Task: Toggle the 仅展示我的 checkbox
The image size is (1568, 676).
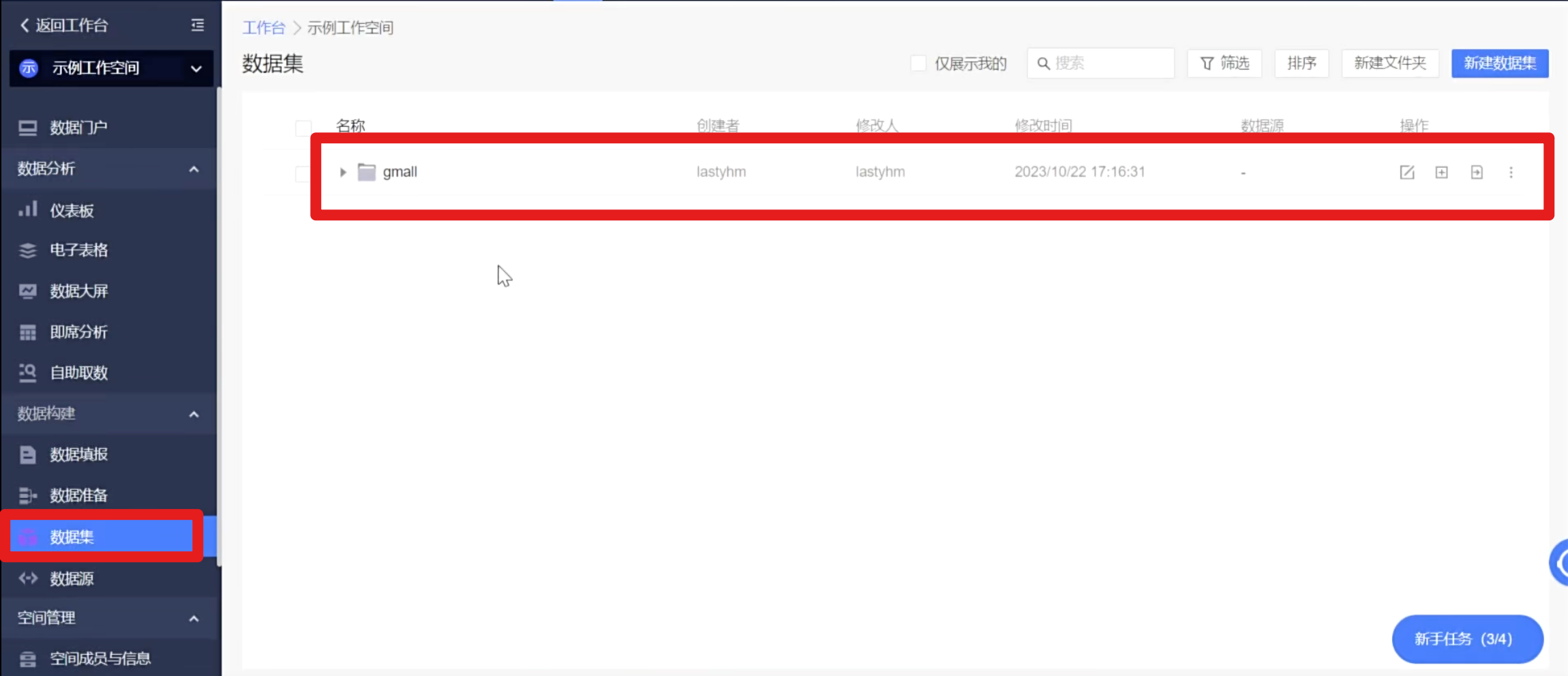Action: pyautogui.click(x=918, y=63)
